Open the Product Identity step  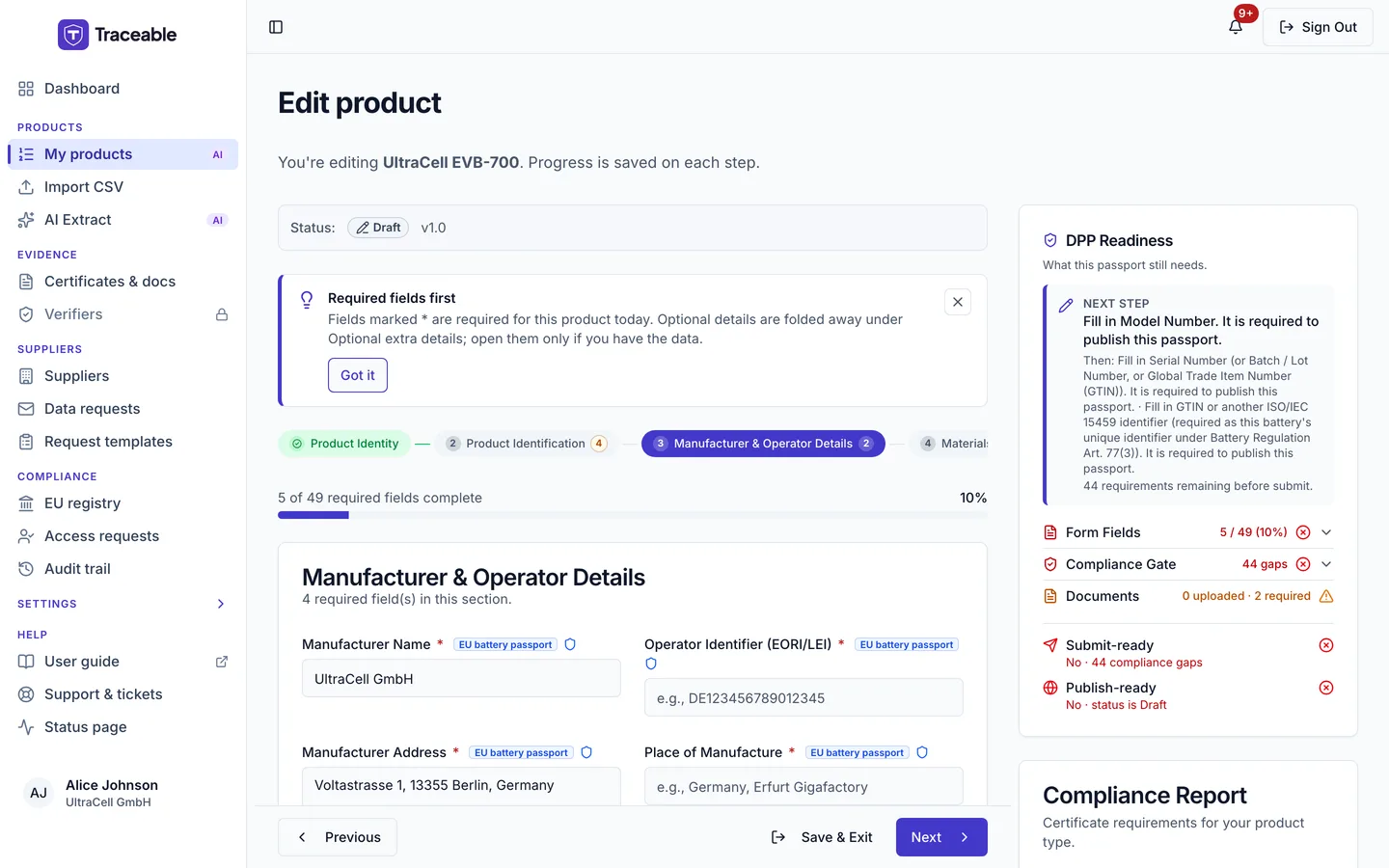pos(344,444)
